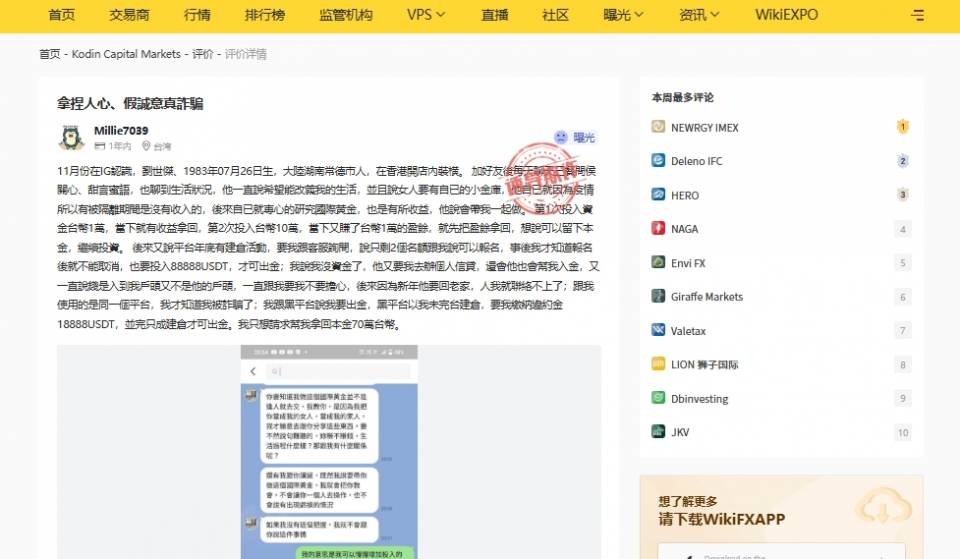Open the 直播 navigation item
The image size is (960, 559).
tap(495, 15)
